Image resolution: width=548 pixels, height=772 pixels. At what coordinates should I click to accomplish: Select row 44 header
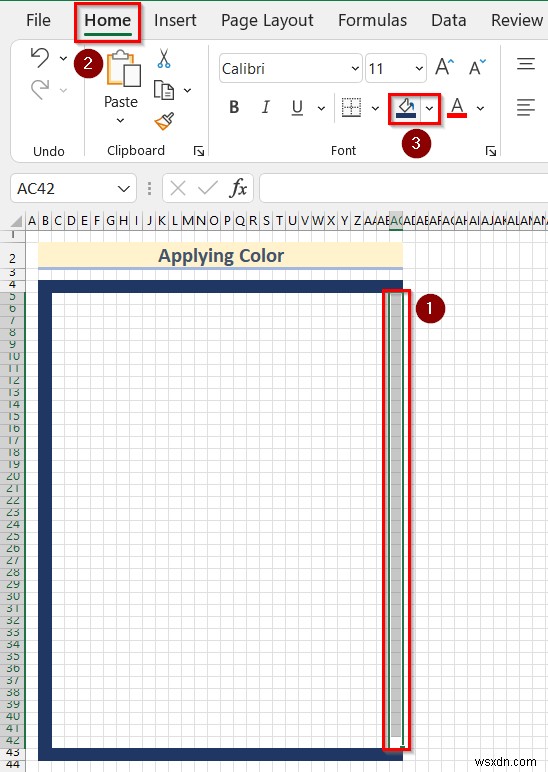coord(12,765)
